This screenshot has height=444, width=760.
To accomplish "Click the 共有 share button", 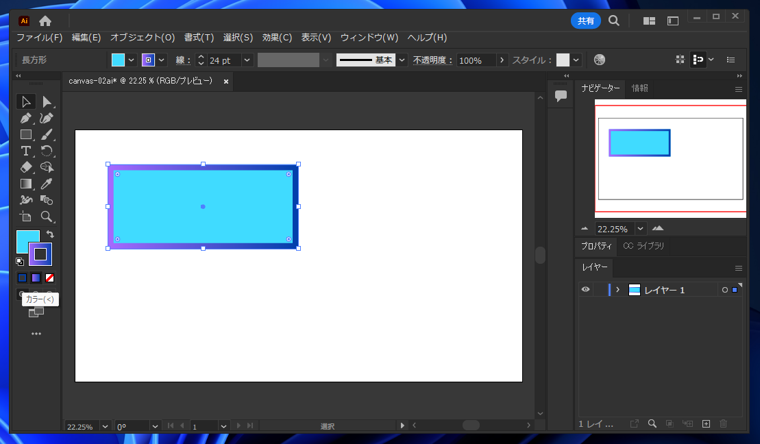I will click(x=586, y=21).
